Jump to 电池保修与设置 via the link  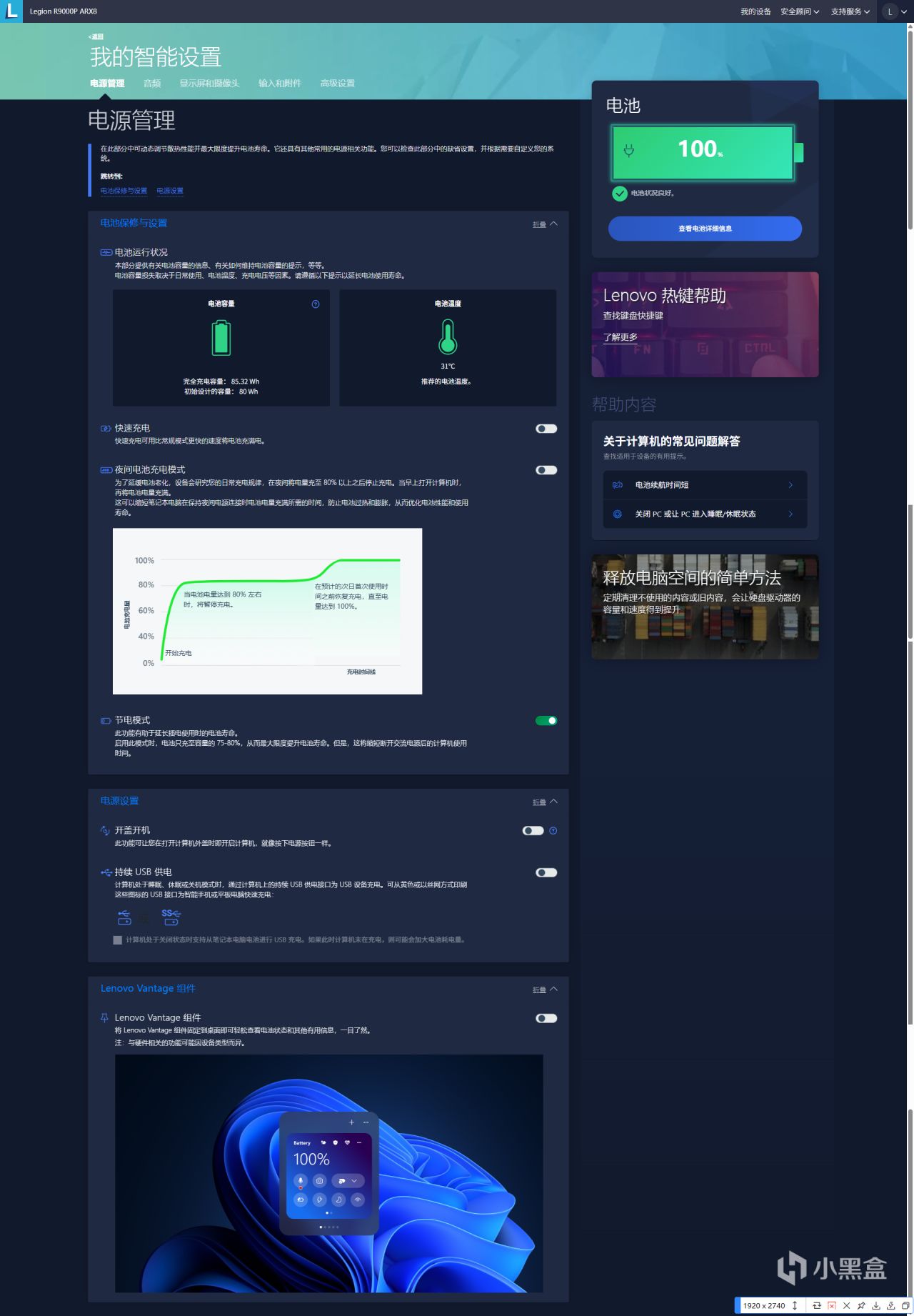coord(124,191)
